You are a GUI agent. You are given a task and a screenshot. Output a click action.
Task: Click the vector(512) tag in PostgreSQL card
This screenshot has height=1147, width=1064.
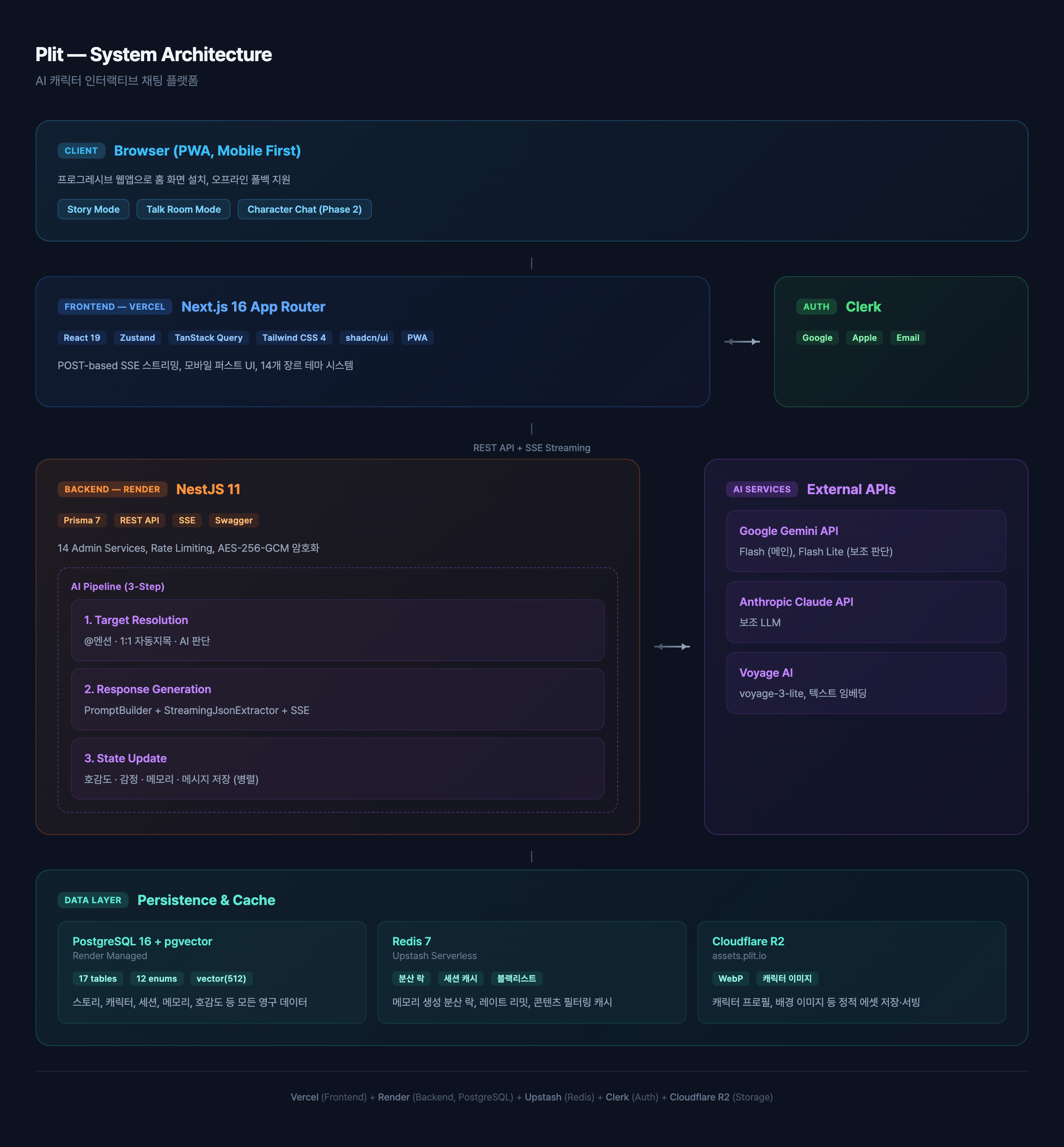pyautogui.click(x=221, y=979)
